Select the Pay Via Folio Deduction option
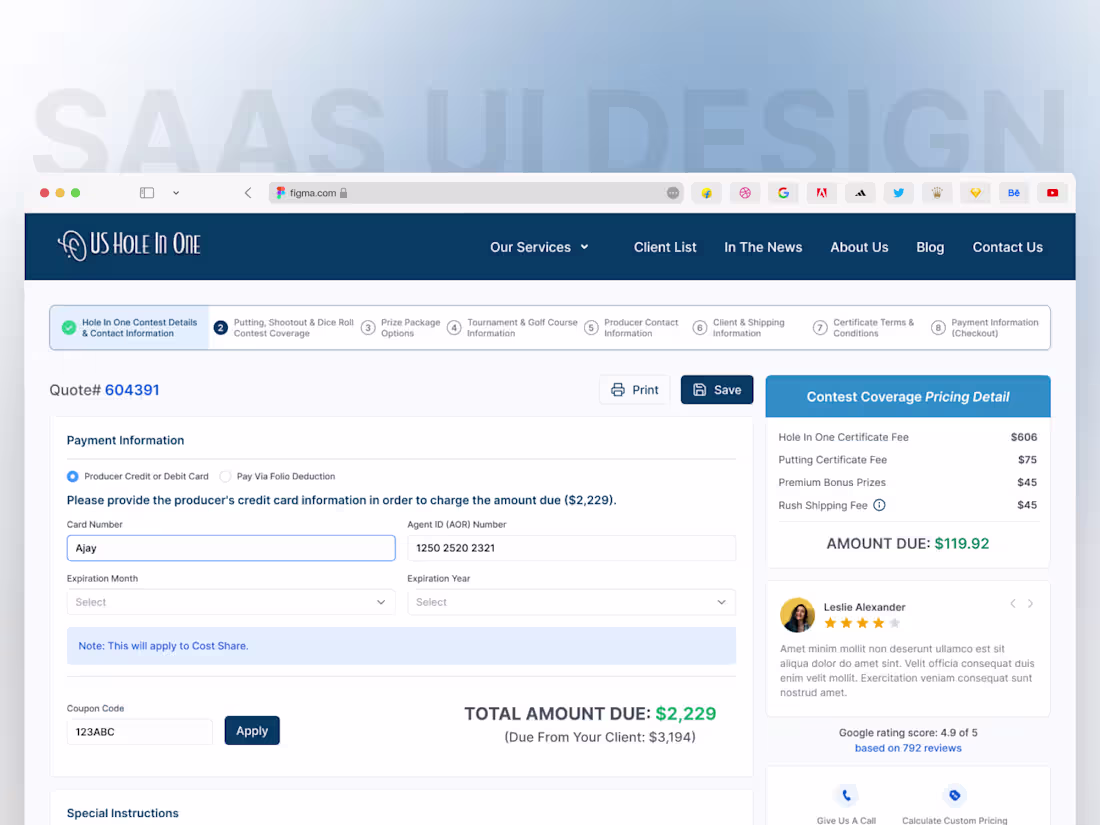1100x825 pixels. (226, 476)
